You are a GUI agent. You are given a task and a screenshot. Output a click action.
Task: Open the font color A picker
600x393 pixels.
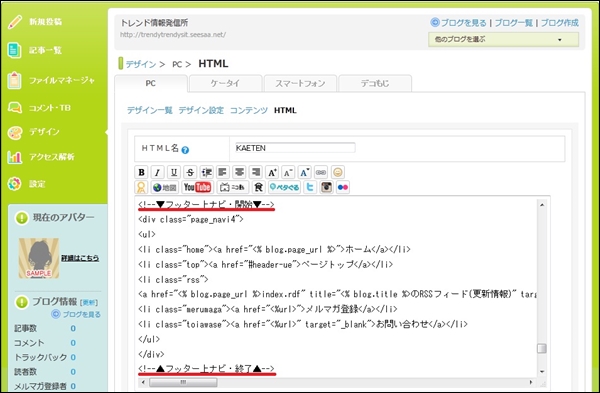click(x=305, y=173)
